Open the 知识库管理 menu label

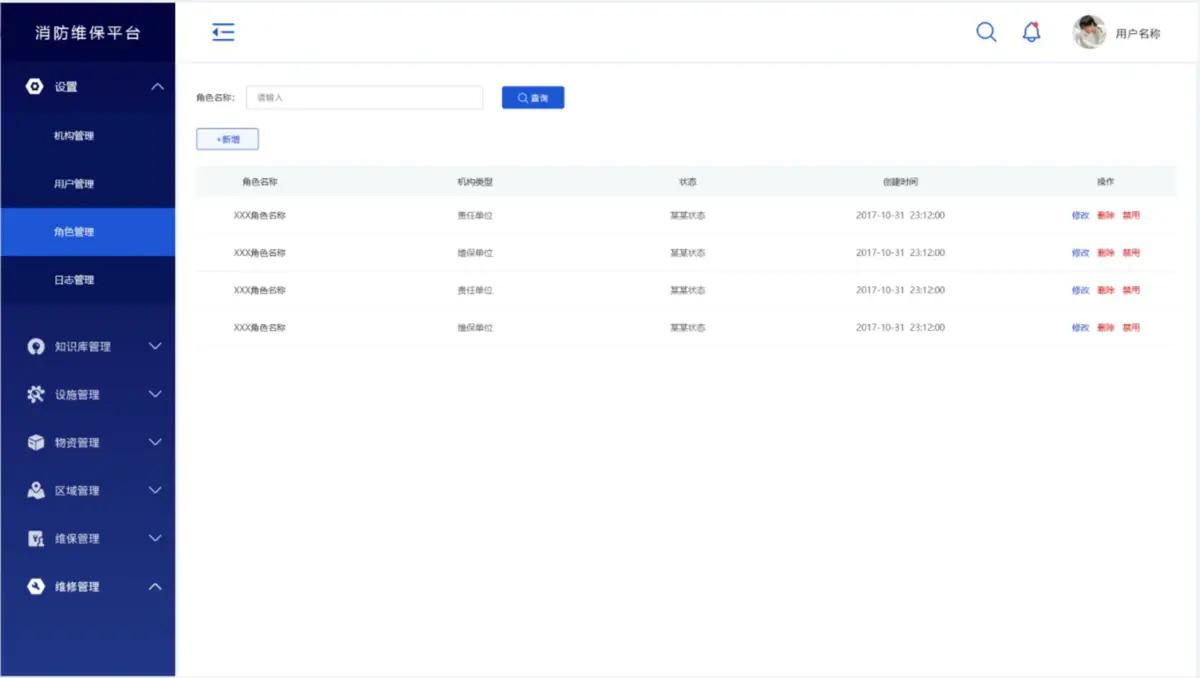click(83, 347)
